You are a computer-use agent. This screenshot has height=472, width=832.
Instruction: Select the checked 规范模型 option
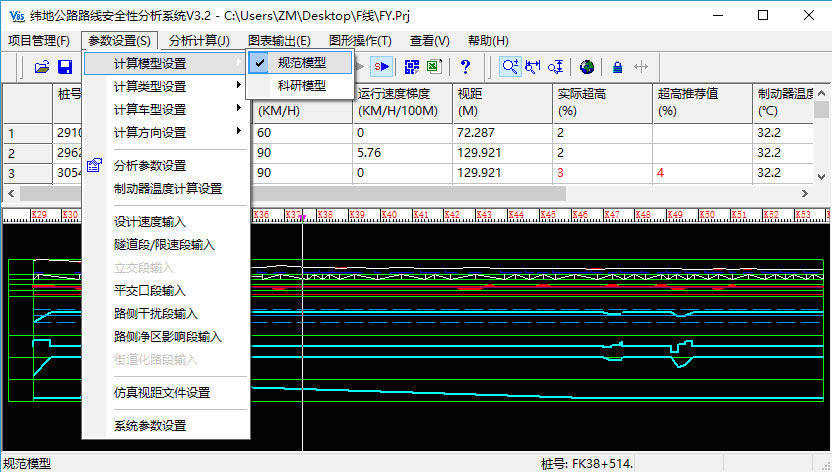301,63
